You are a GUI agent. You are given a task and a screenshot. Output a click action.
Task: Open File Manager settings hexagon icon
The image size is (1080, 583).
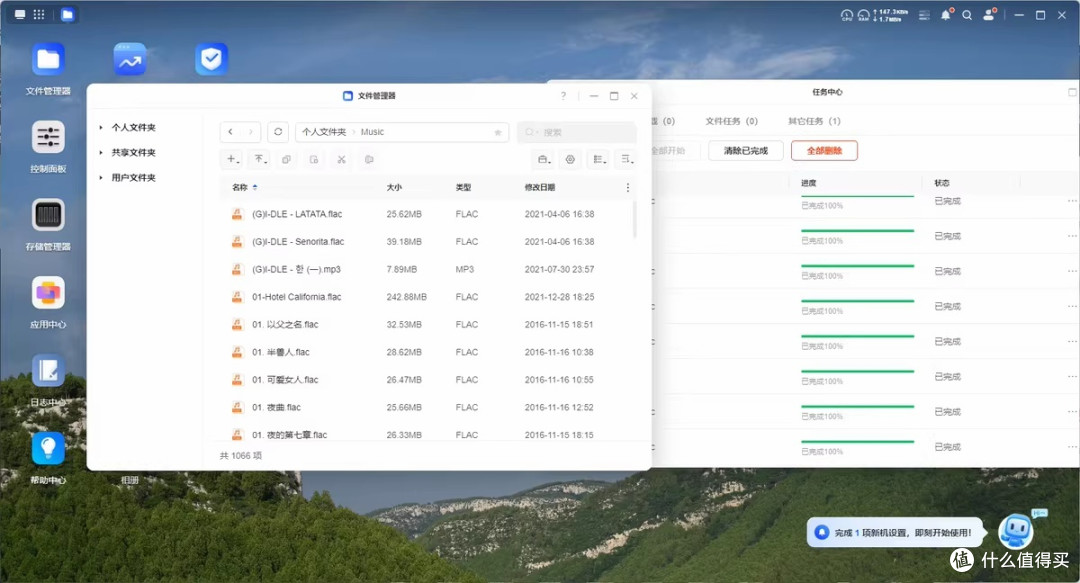pyautogui.click(x=570, y=159)
